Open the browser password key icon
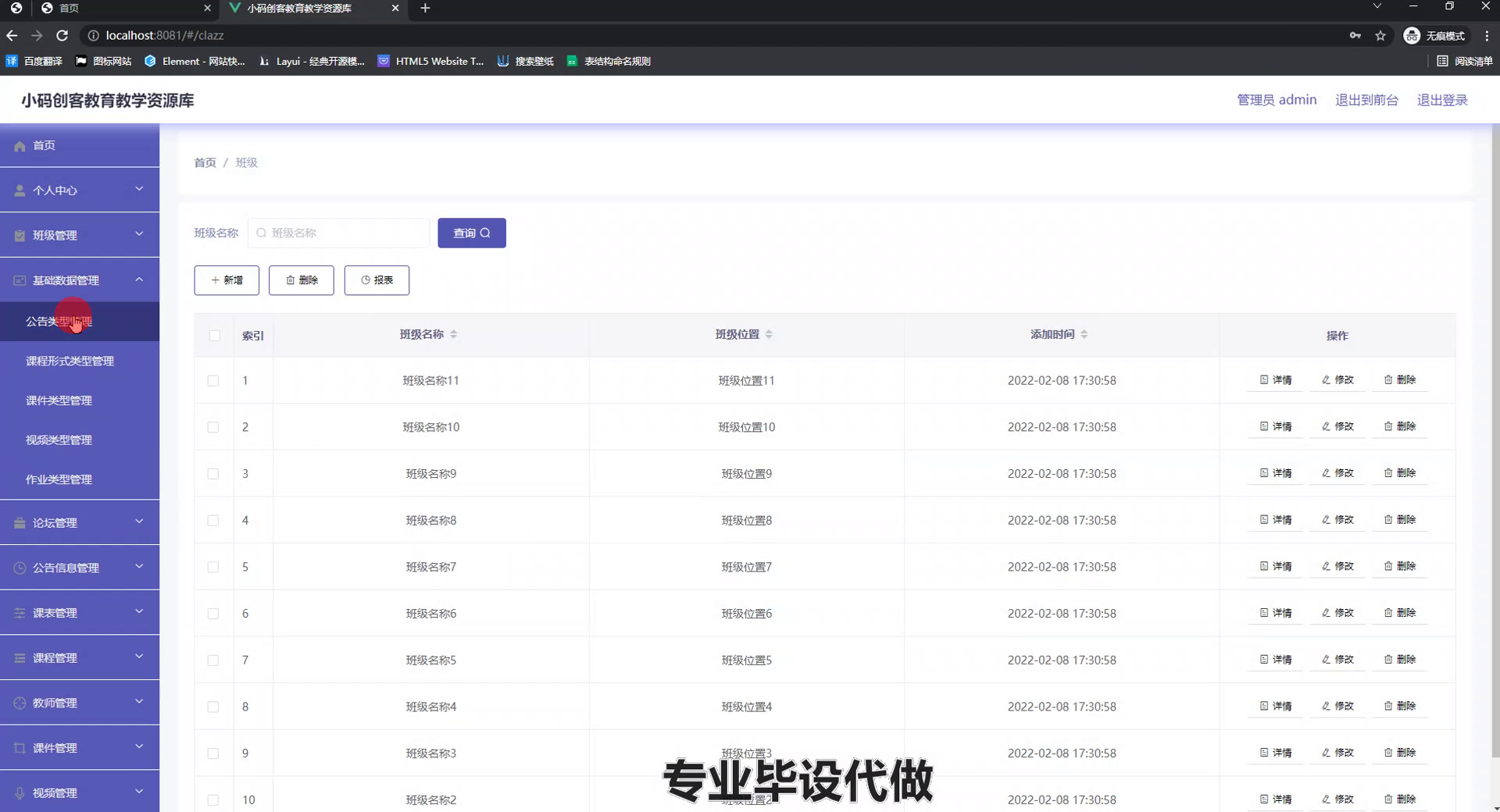The image size is (1500, 812). point(1355,35)
